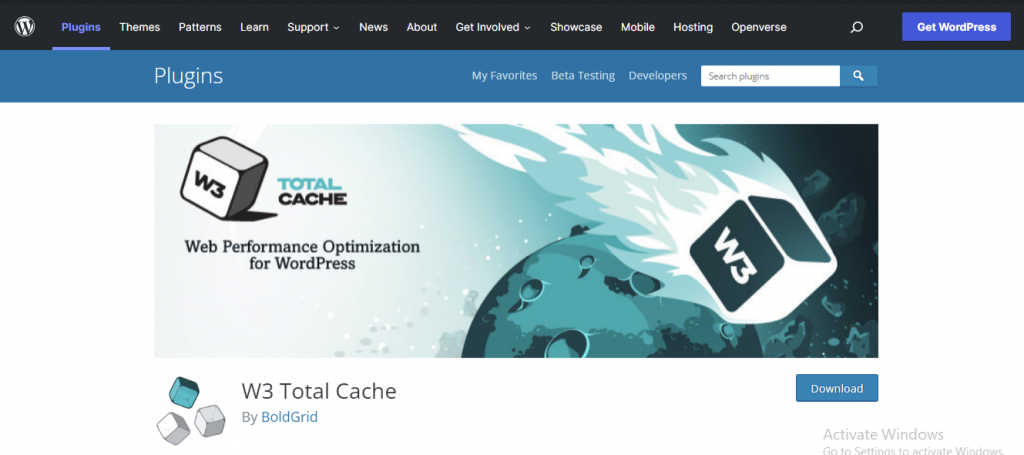Open Patterns in the top navigation

(x=200, y=27)
